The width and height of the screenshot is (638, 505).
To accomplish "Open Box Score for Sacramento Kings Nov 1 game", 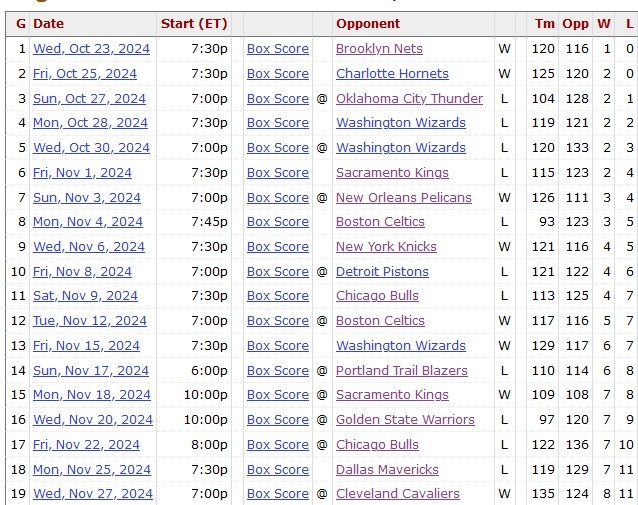I will 278,173.
